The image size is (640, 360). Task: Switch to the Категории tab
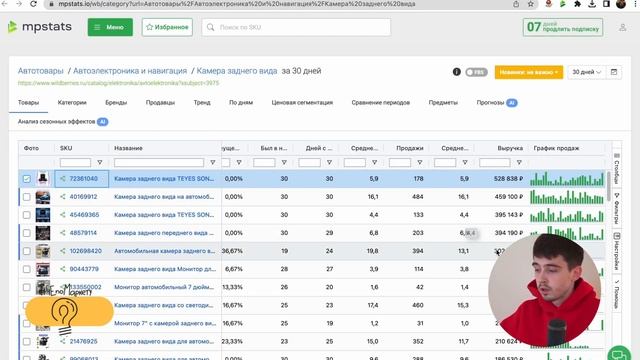[72, 102]
